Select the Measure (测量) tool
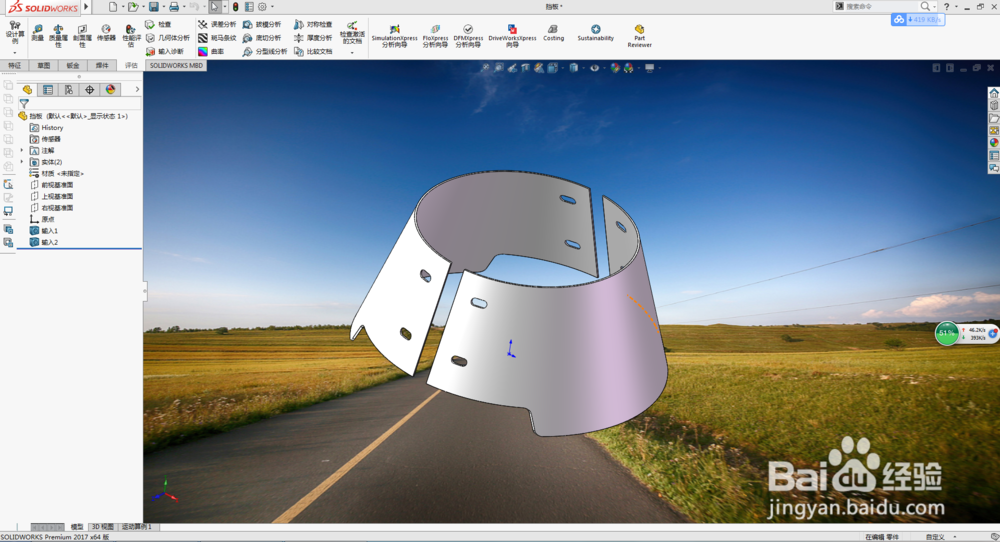Viewport: 1000px width, 542px height. pyautogui.click(x=38, y=33)
